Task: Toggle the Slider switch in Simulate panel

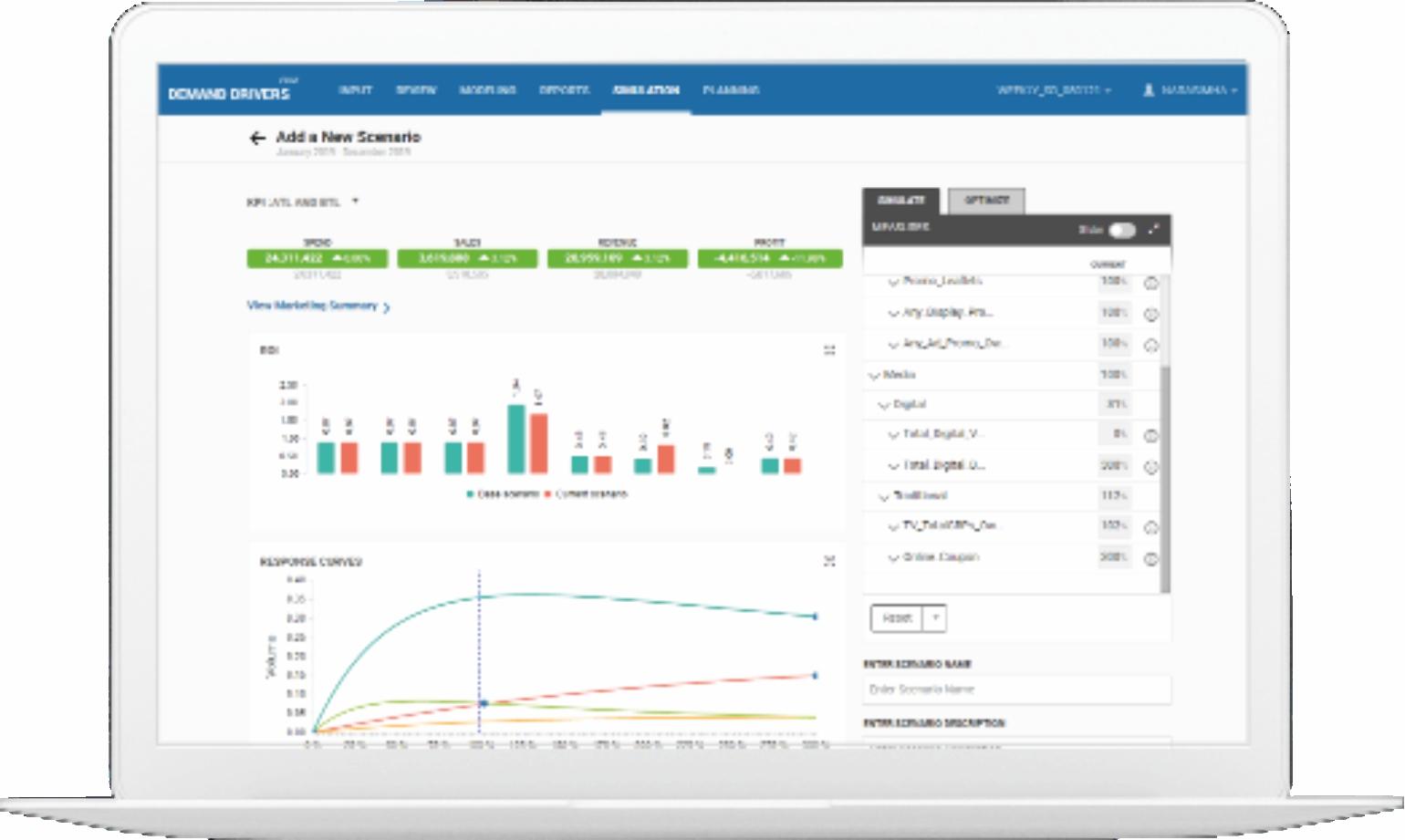Action: pos(1122,230)
